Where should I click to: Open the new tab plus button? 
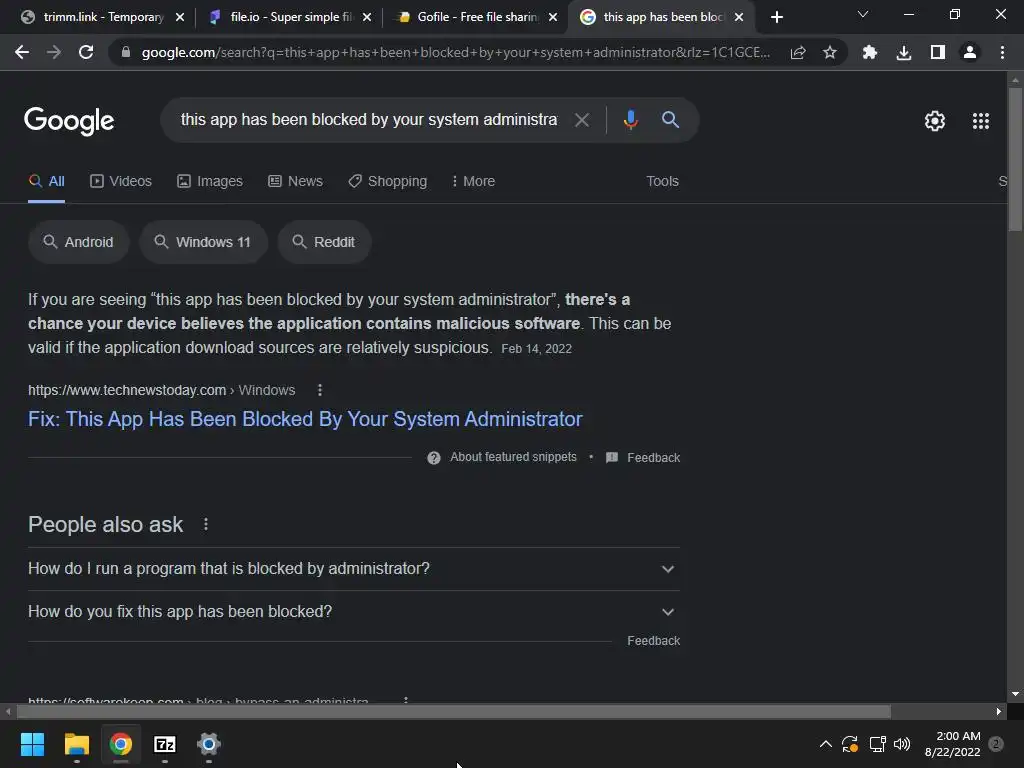coord(776,17)
